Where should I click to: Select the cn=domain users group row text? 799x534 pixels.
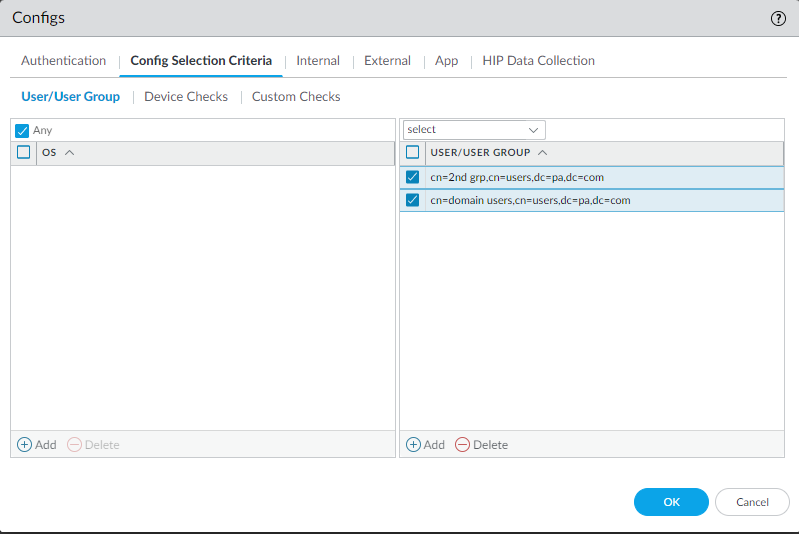530,200
